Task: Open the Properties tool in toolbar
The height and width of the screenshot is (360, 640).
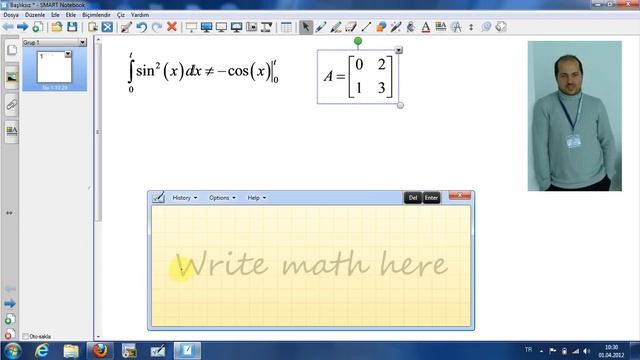Action: click(441, 27)
